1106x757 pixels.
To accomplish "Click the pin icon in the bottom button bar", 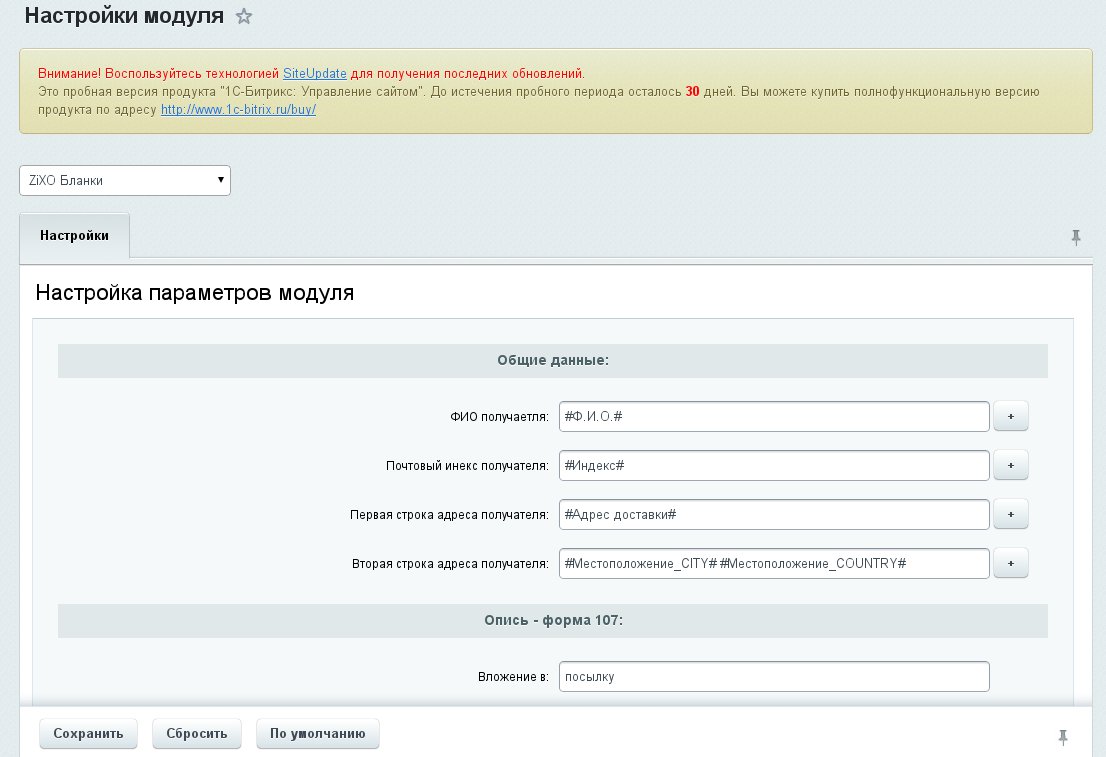I will click(1063, 737).
